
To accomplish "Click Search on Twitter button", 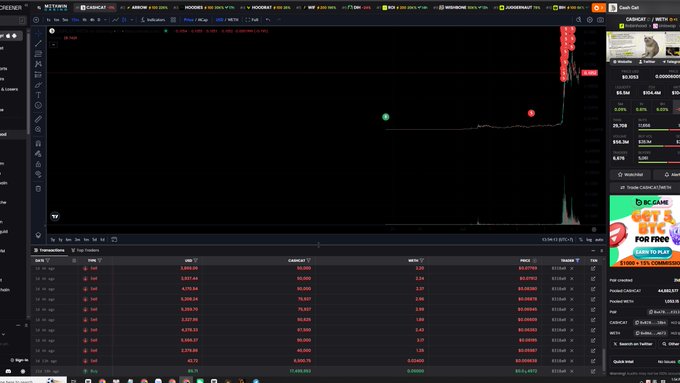I will [633, 344].
